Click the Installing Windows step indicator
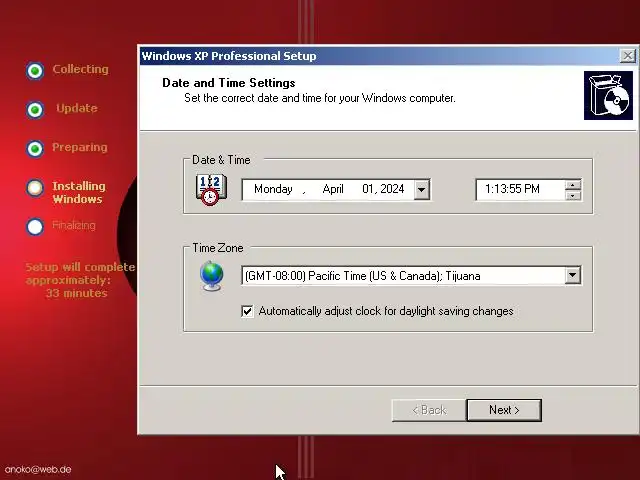Image resolution: width=640 pixels, height=480 pixels. (35, 188)
